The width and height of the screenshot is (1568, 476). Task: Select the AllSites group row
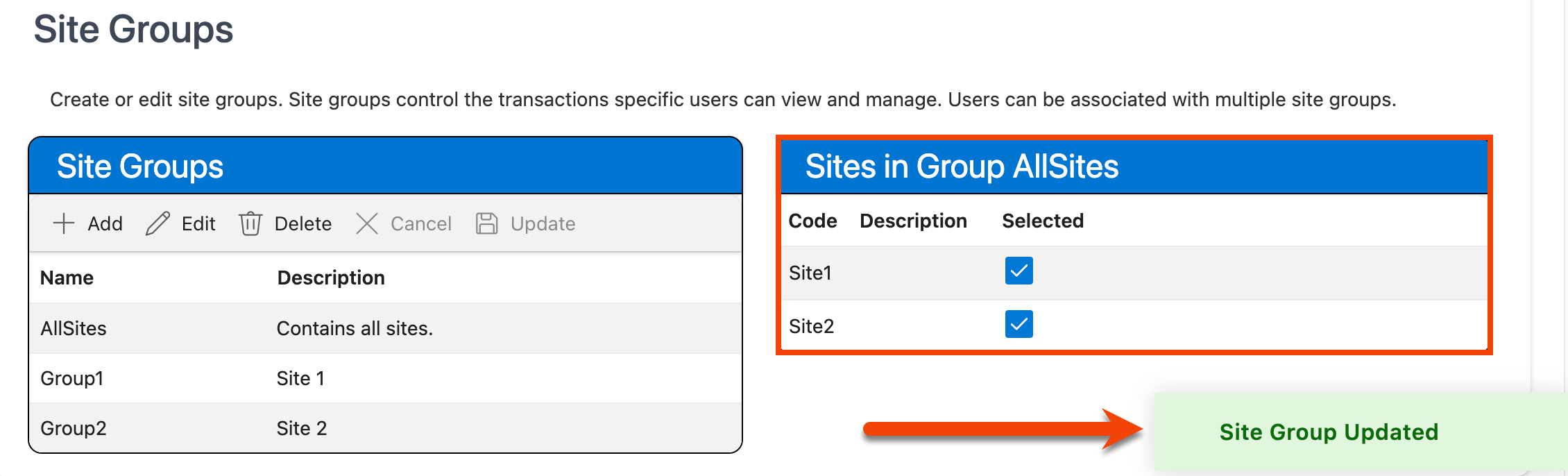tap(74, 328)
